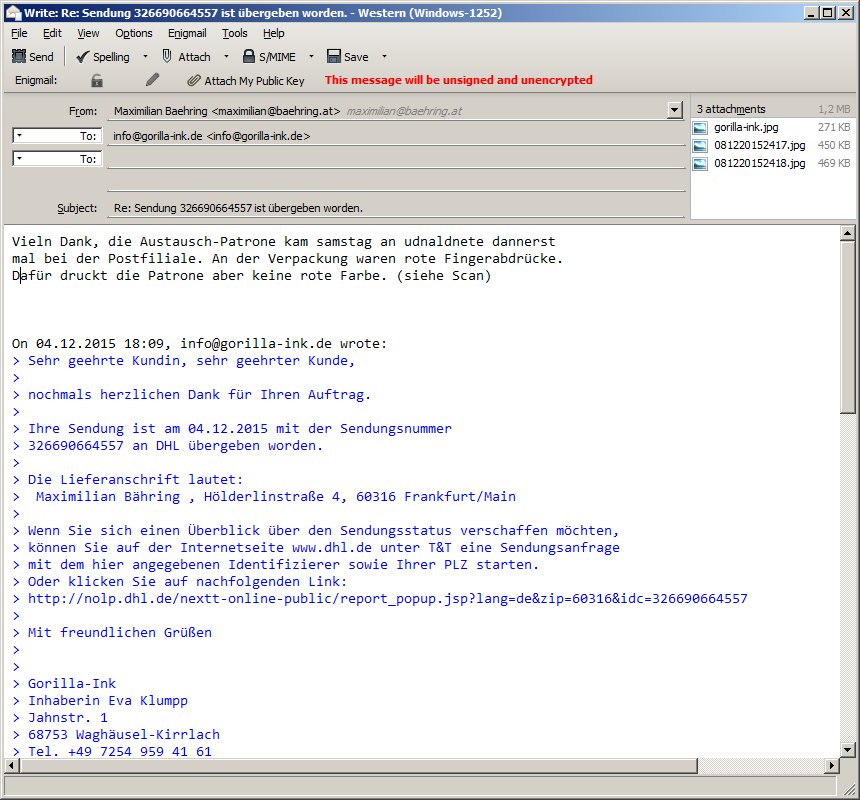Click the '271 KB' size of gorilla-ink.jpg
Screen dimensions: 860x800
(834, 127)
